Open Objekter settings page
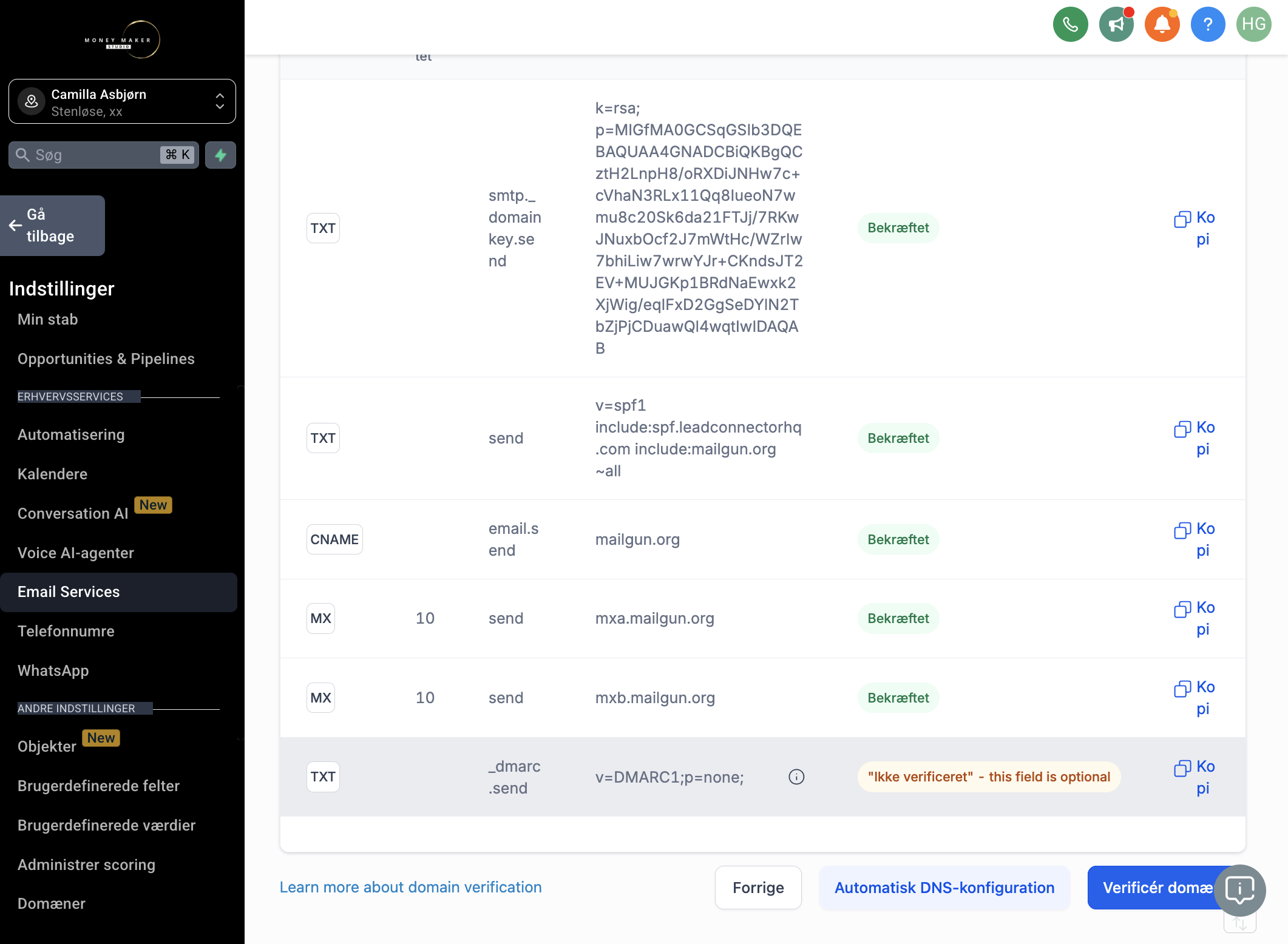 [x=47, y=746]
